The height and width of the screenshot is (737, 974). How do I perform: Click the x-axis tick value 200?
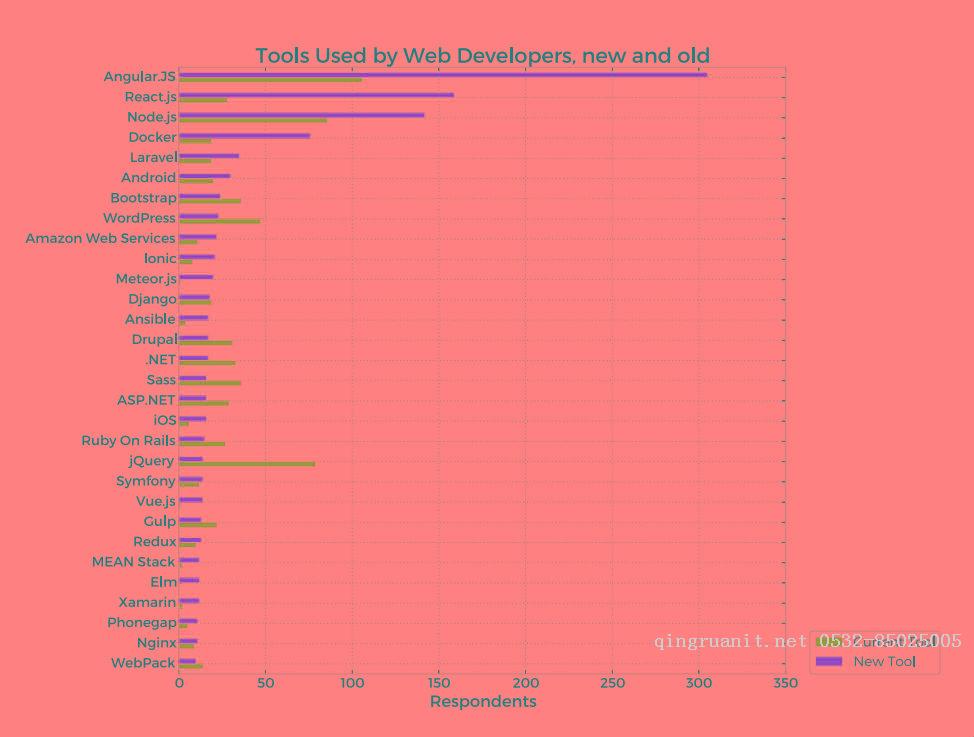[x=526, y=683]
